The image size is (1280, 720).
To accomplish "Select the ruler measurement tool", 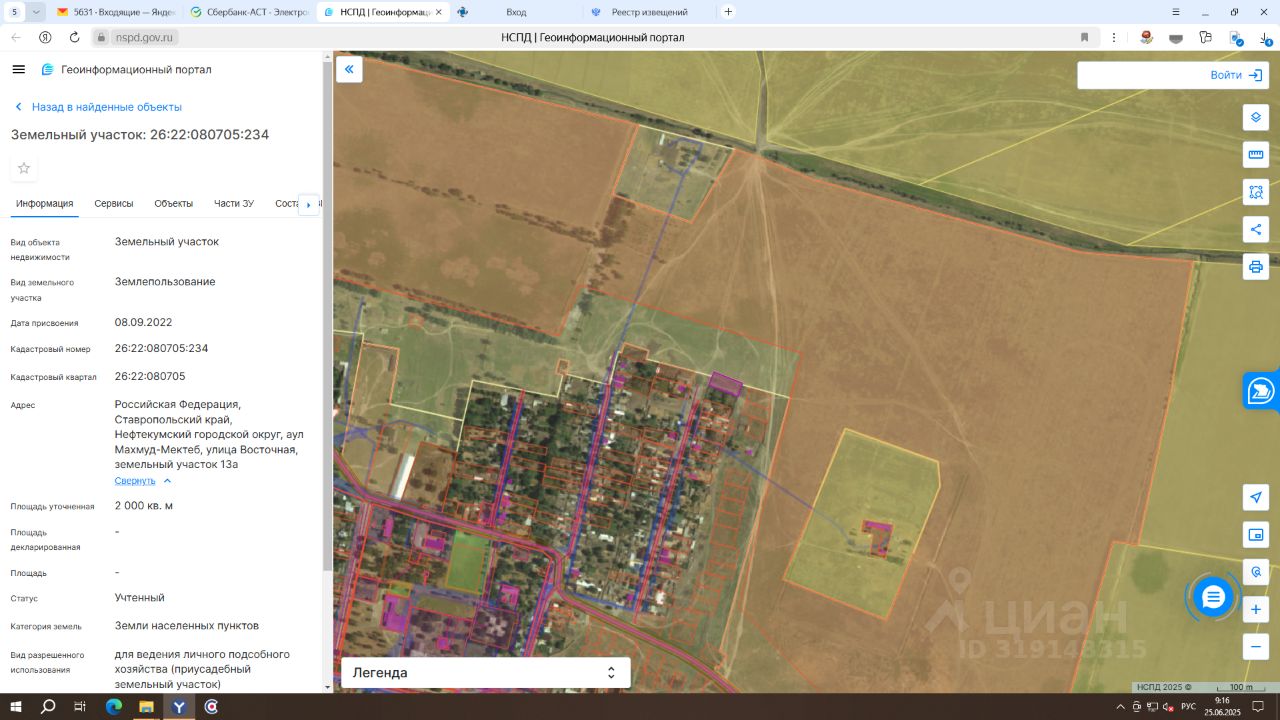I will 1256,154.
